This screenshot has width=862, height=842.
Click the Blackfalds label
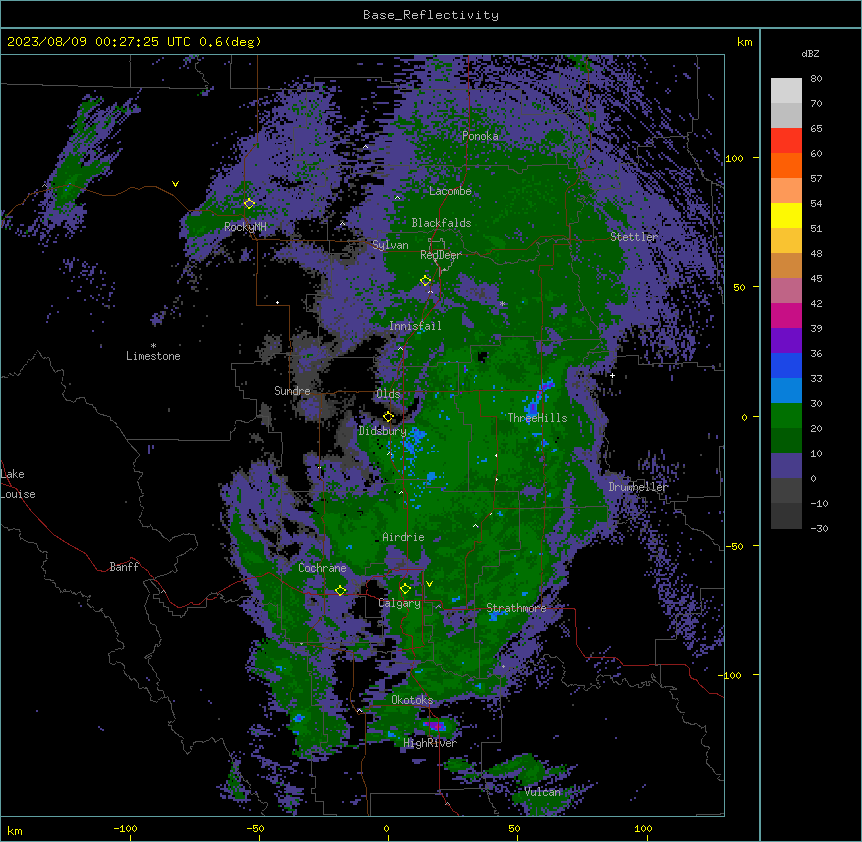[441, 223]
